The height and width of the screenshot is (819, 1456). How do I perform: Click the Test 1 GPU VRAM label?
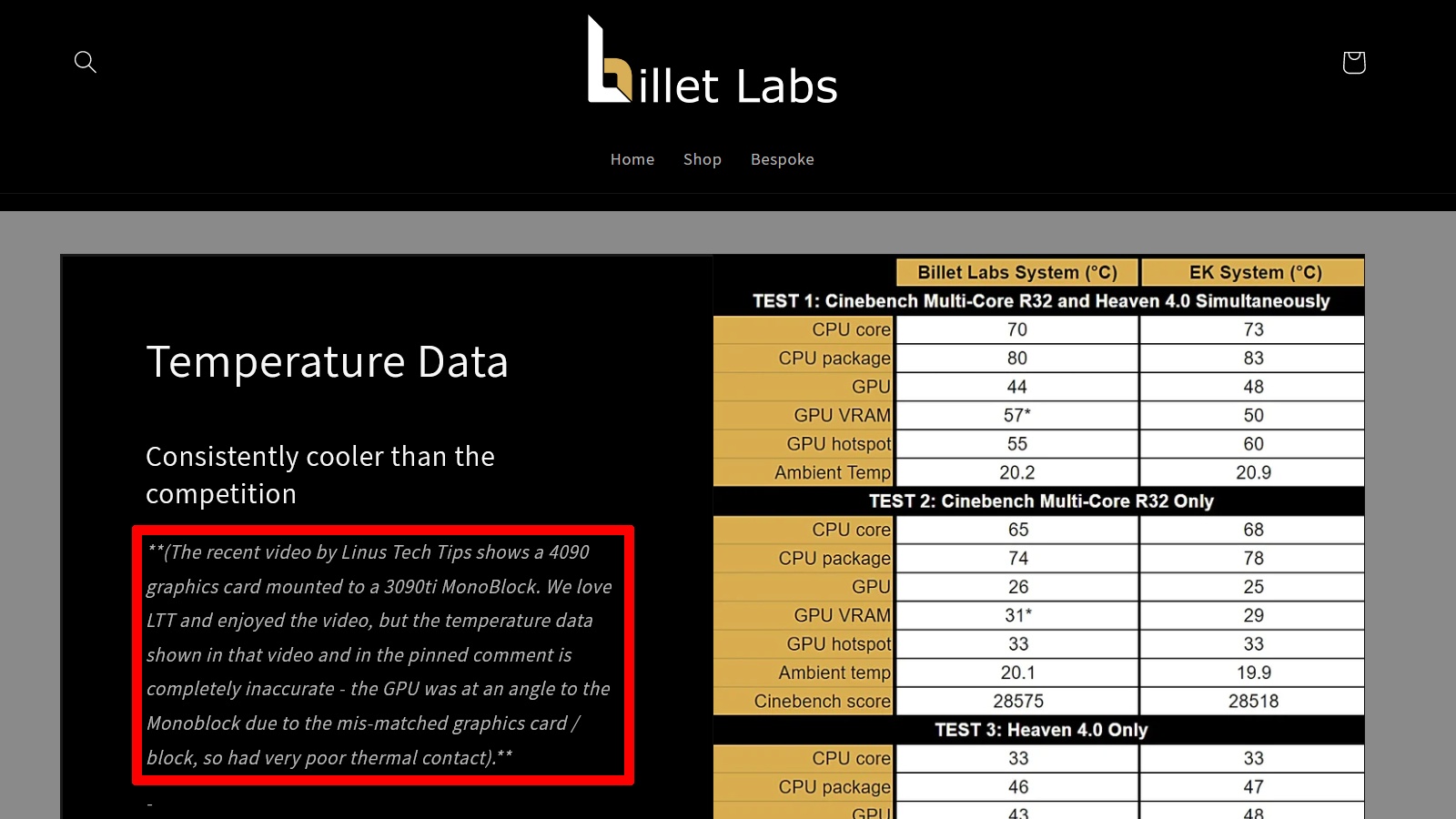(x=842, y=416)
